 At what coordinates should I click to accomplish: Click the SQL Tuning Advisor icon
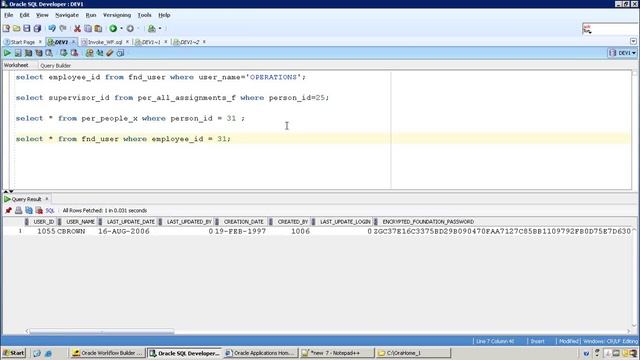(x=49, y=53)
